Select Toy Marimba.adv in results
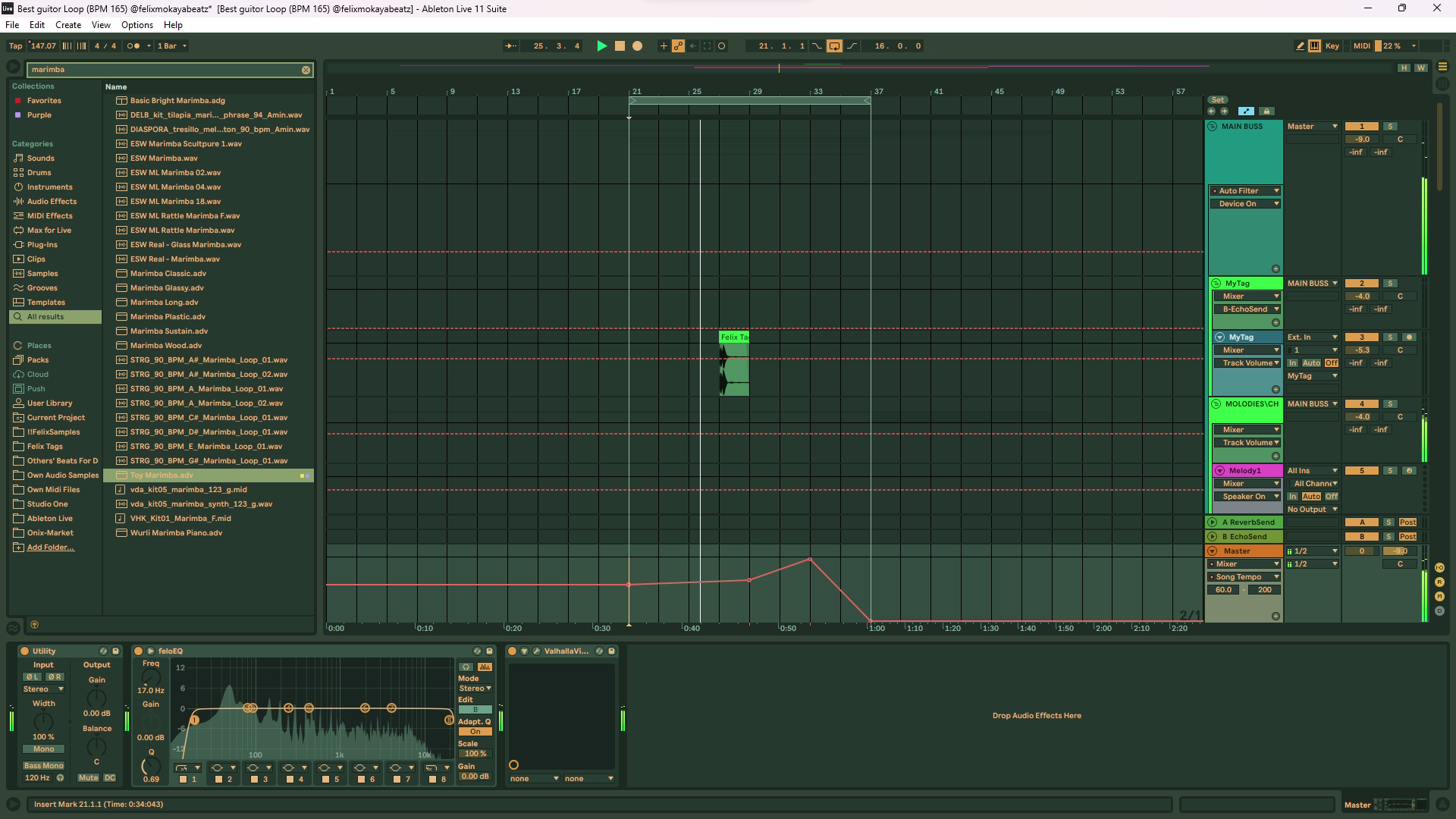 (x=209, y=475)
